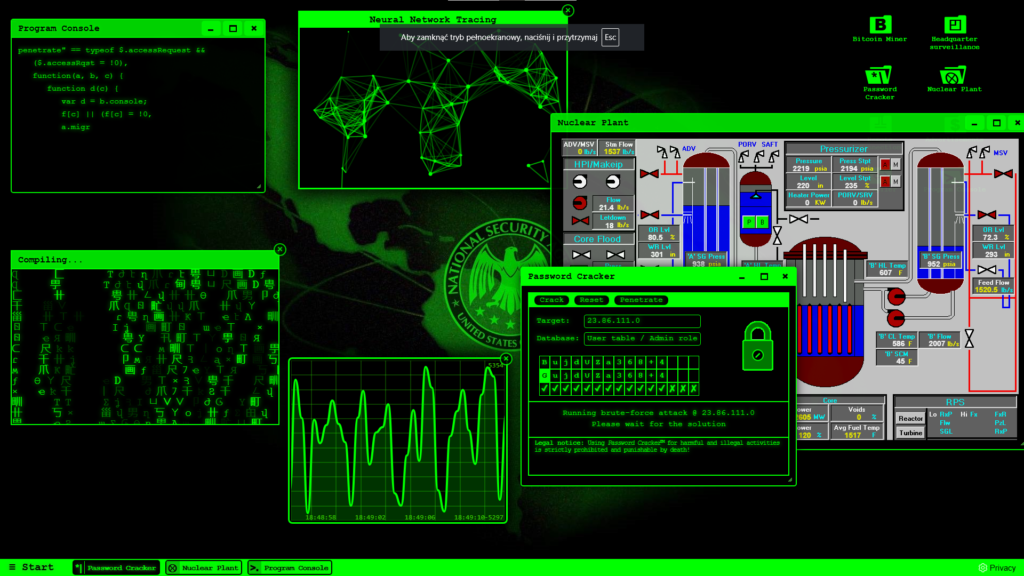The width and height of the screenshot is (1024, 576).
Task: Click the Penetrate button
Action: 640,300
